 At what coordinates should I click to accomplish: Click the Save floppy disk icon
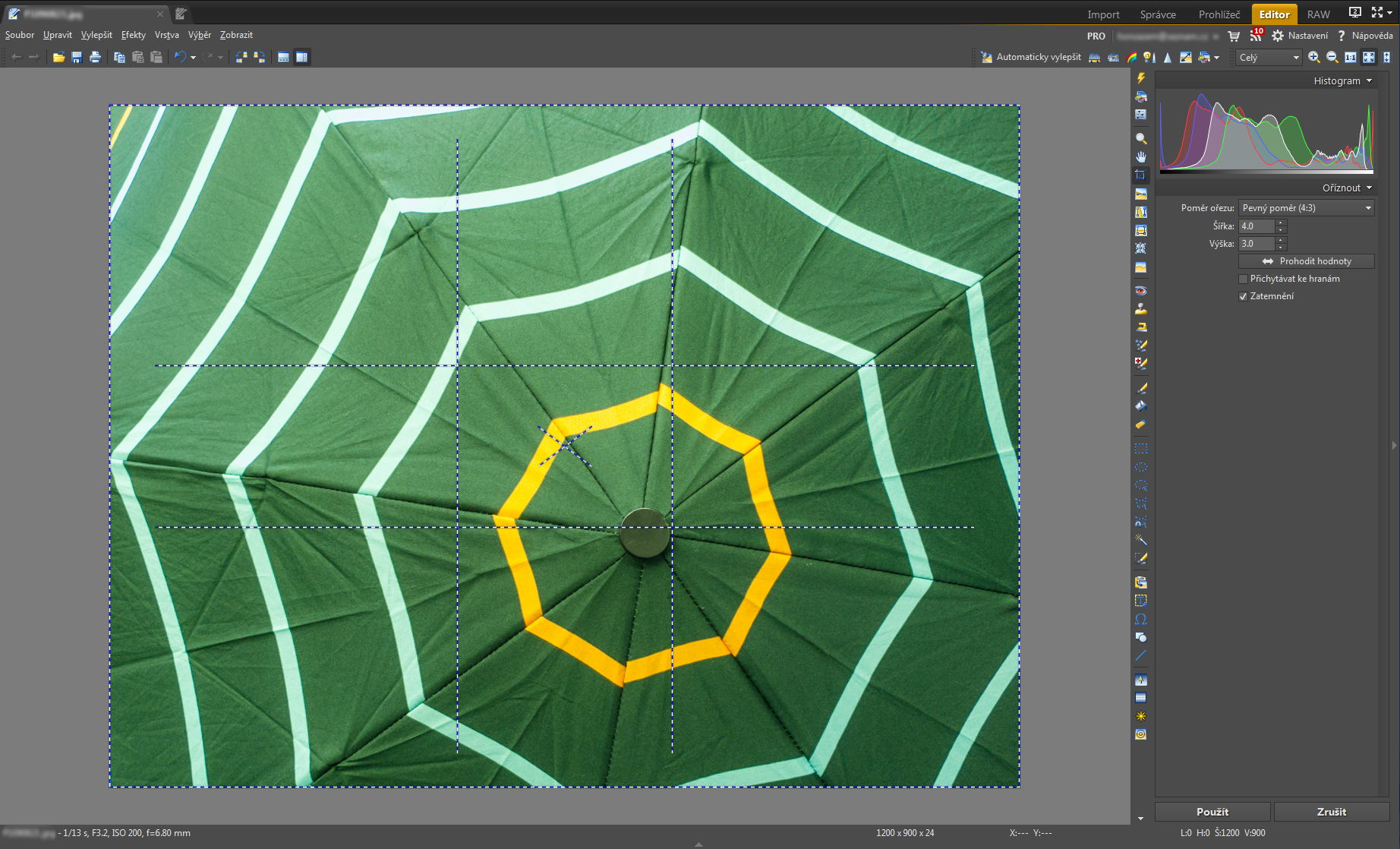point(77,57)
